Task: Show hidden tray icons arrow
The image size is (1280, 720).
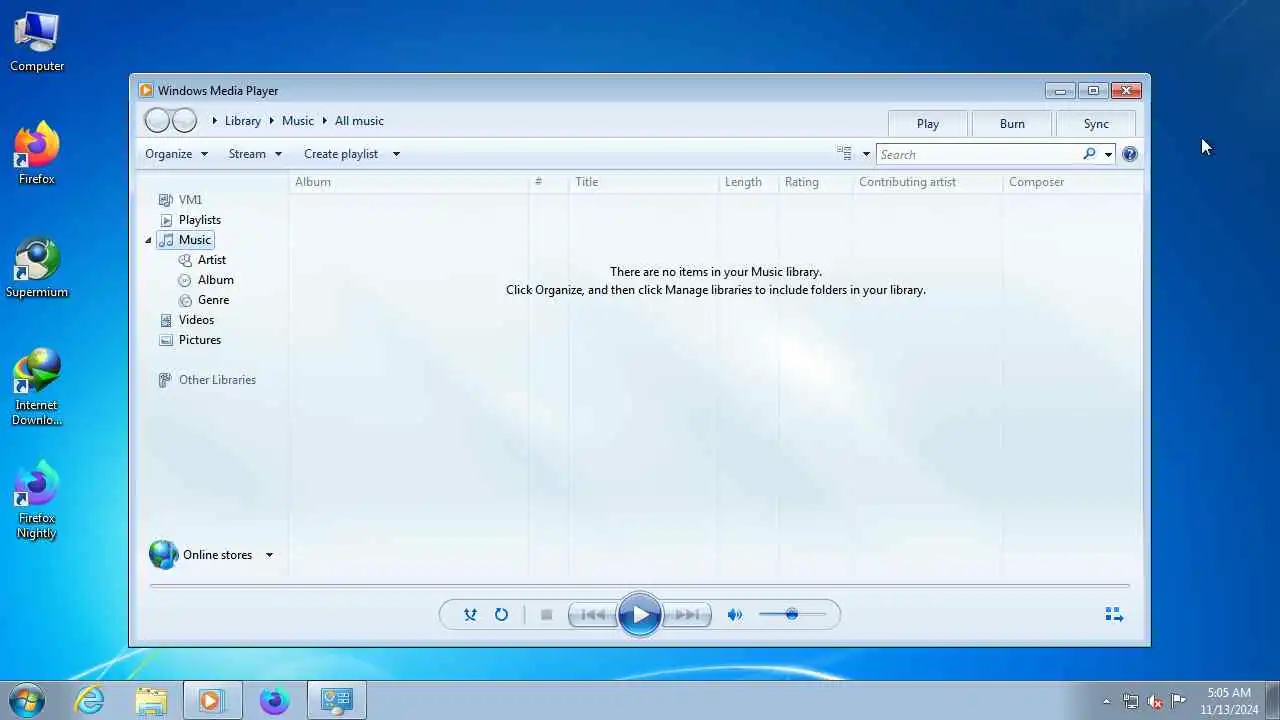Action: coord(1106,701)
